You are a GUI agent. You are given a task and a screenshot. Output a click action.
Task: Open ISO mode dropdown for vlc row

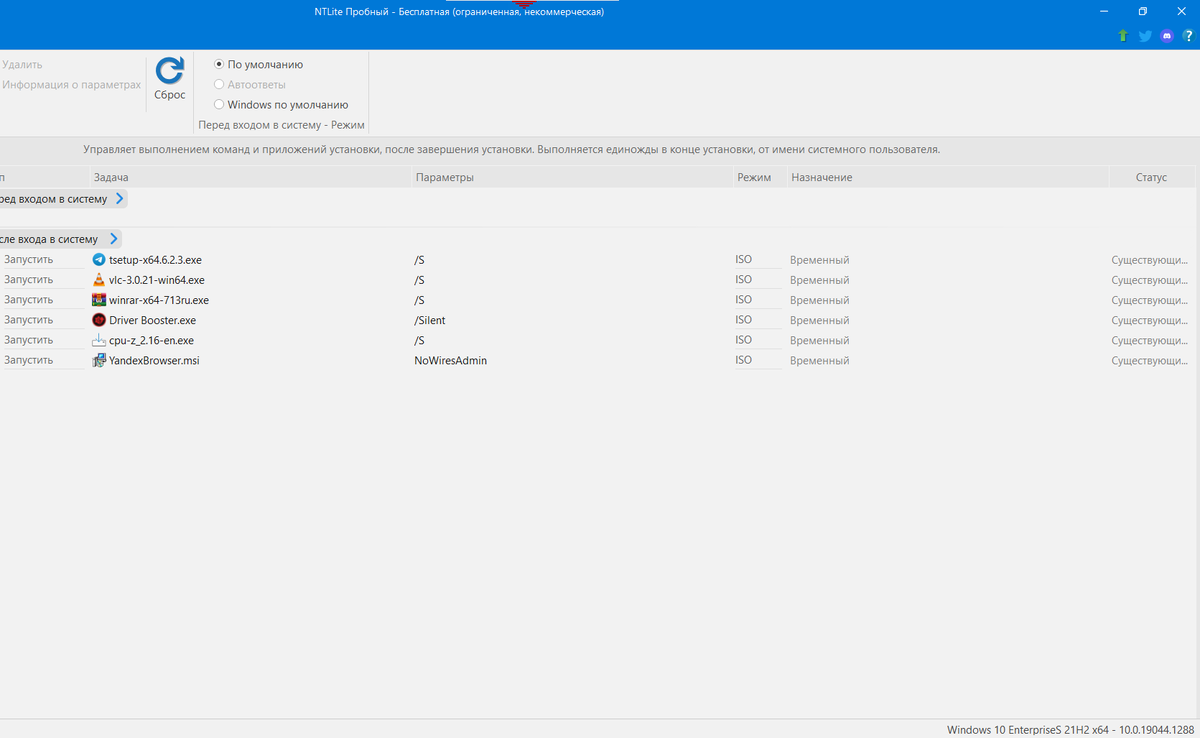point(757,280)
